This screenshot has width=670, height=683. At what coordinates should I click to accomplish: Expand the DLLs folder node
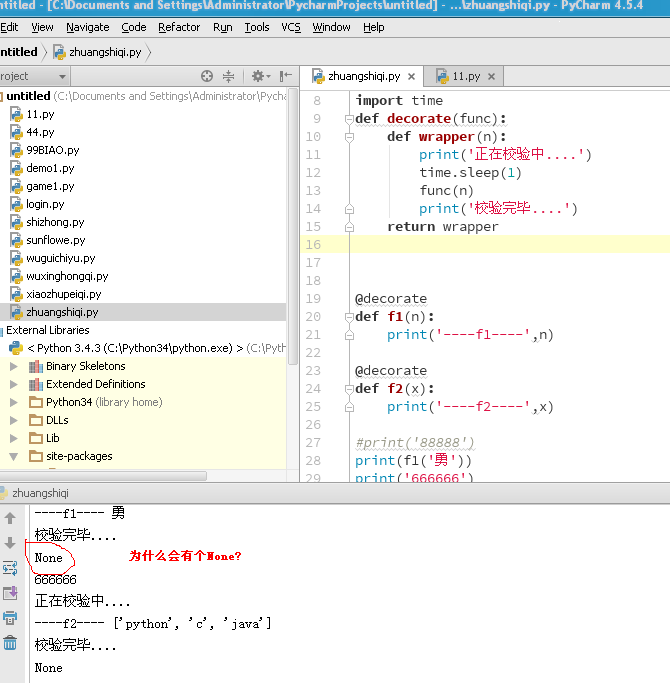(14, 420)
